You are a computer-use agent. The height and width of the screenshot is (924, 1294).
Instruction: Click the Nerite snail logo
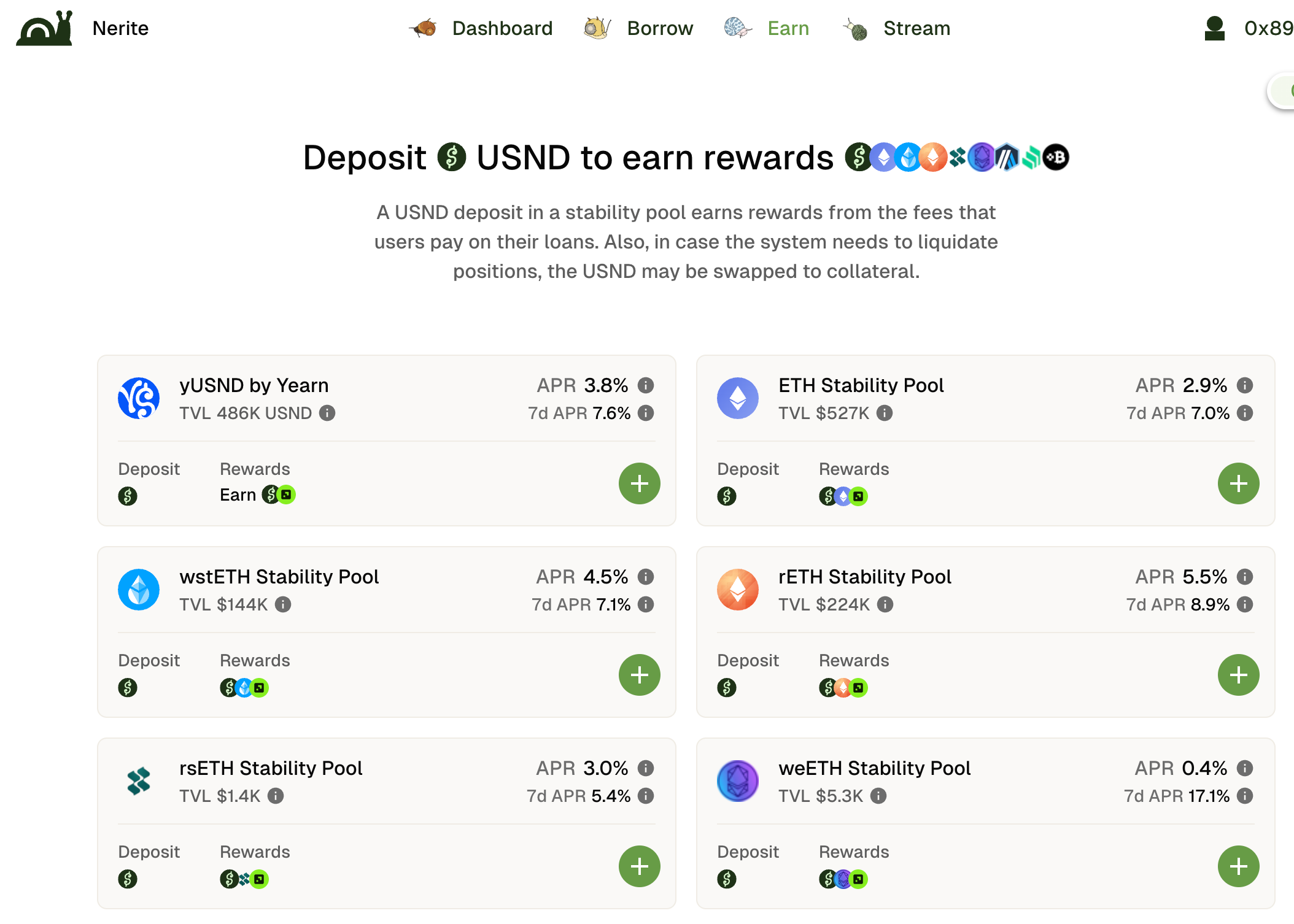pos(45,28)
